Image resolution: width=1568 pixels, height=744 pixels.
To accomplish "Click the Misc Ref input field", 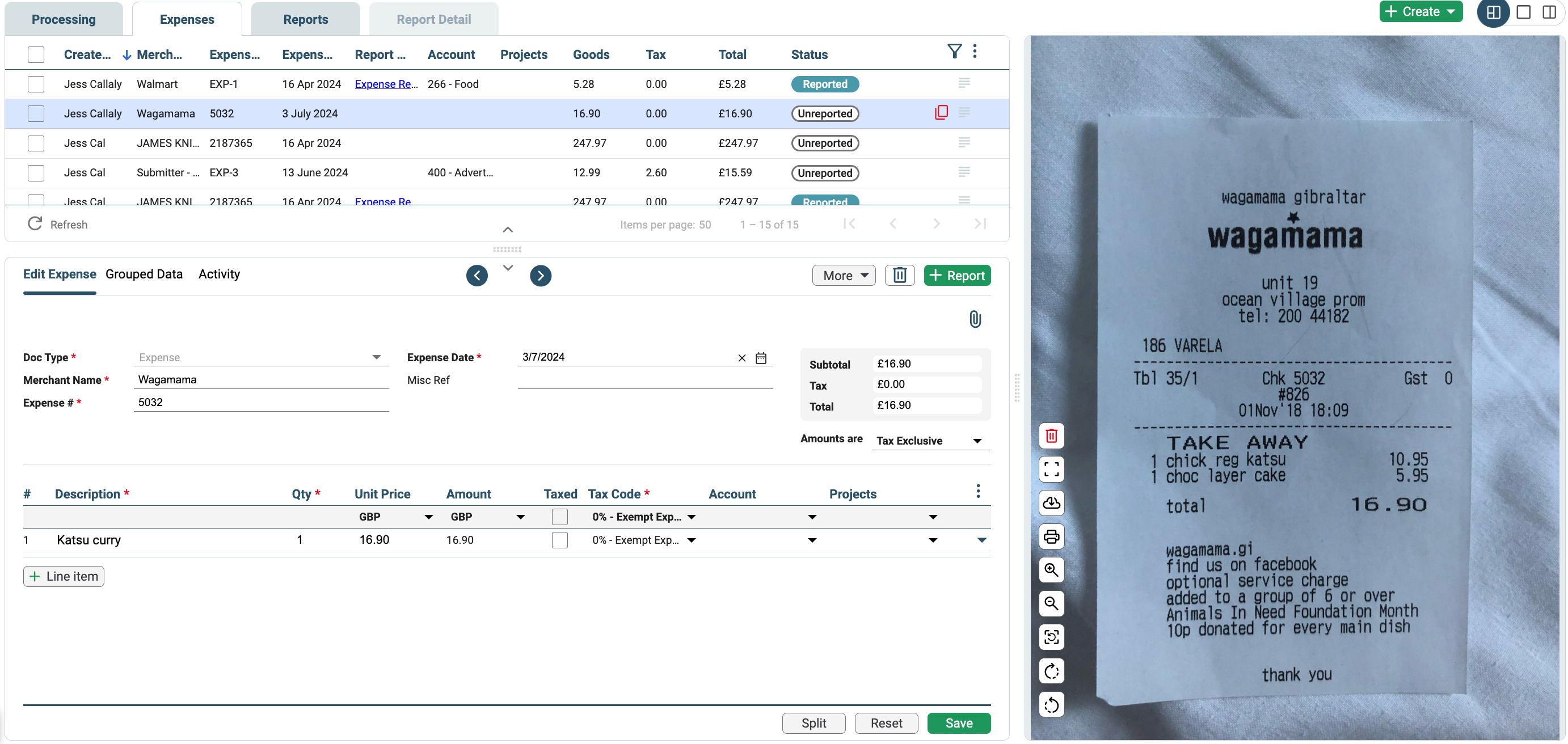I will pyautogui.click(x=644, y=380).
